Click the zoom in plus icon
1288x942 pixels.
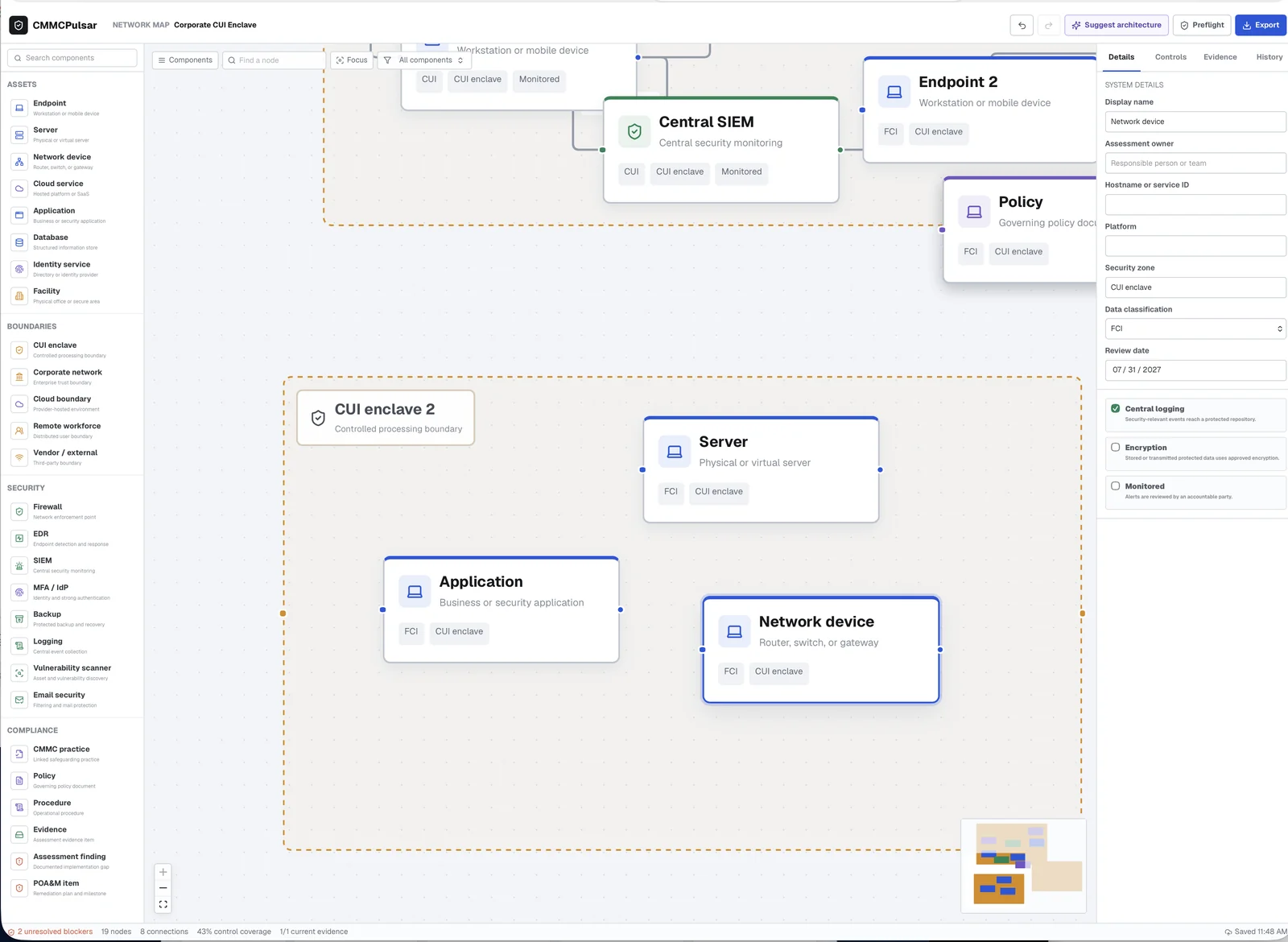point(163,872)
